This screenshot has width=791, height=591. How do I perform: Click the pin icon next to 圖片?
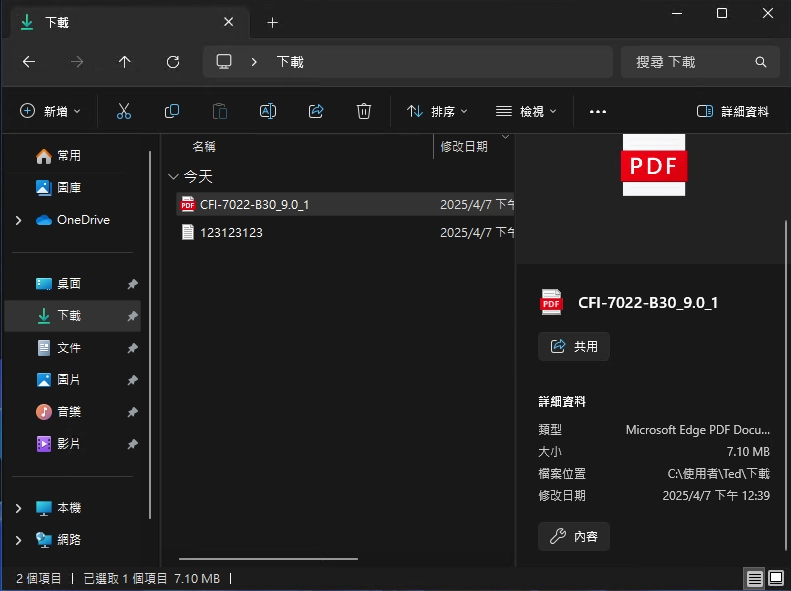point(132,380)
